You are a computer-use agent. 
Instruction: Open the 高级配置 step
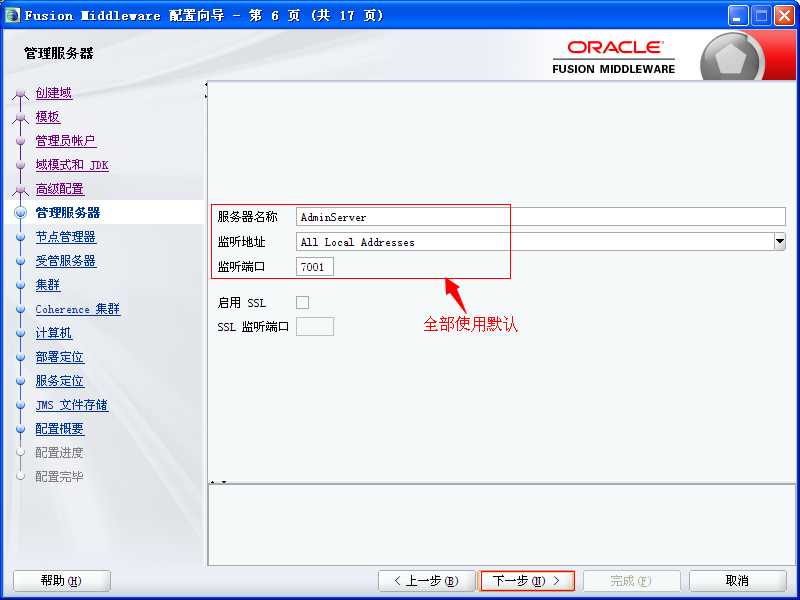[x=60, y=189]
